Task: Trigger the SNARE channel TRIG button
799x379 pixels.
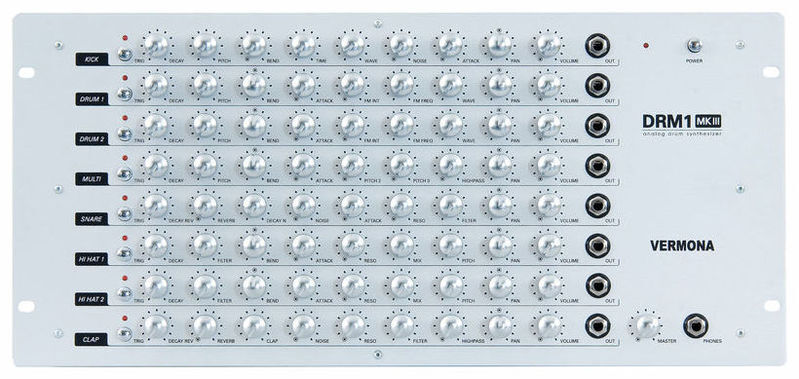Action: (124, 214)
